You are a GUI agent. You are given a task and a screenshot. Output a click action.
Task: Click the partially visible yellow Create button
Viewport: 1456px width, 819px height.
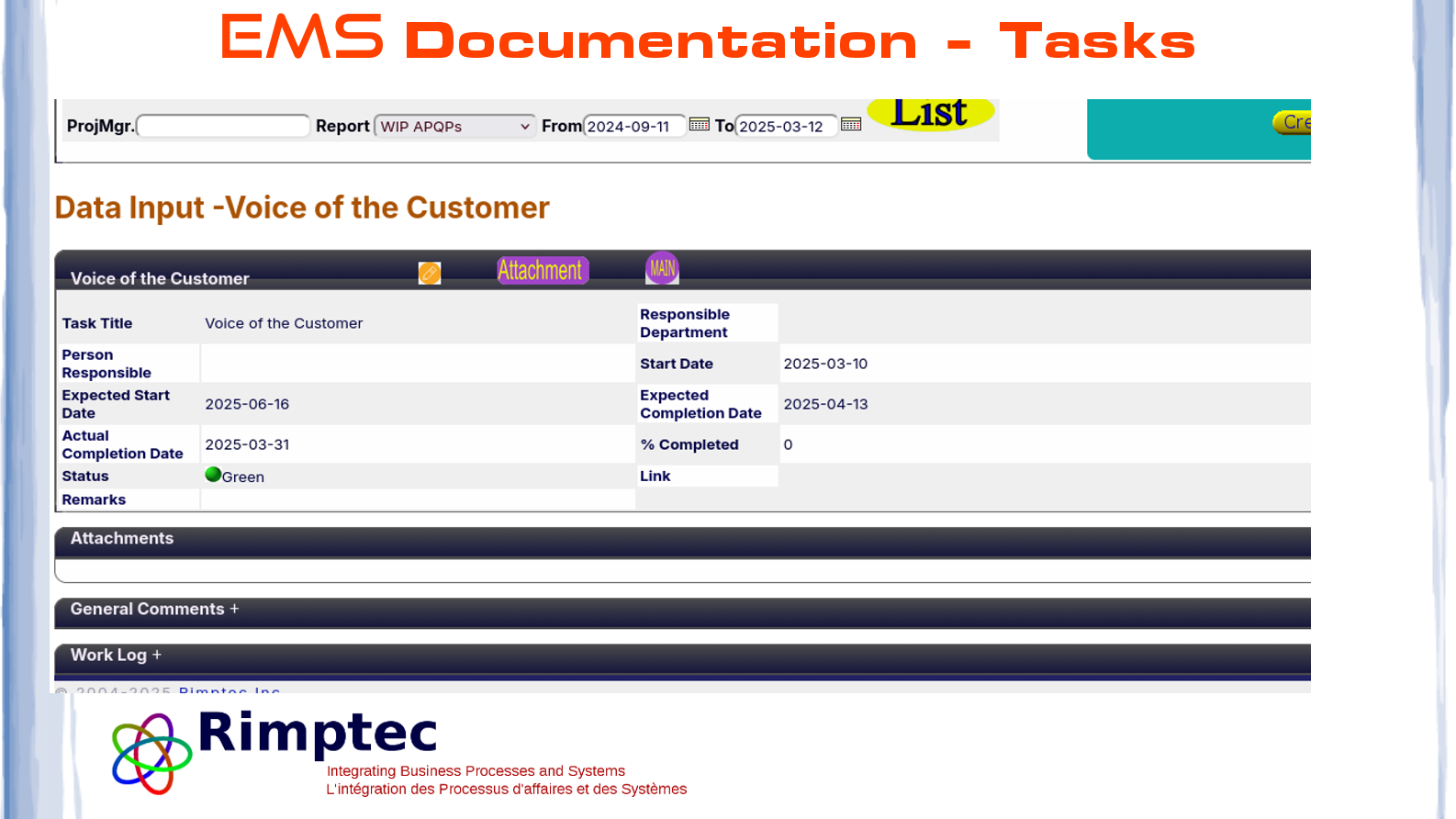(x=1293, y=122)
